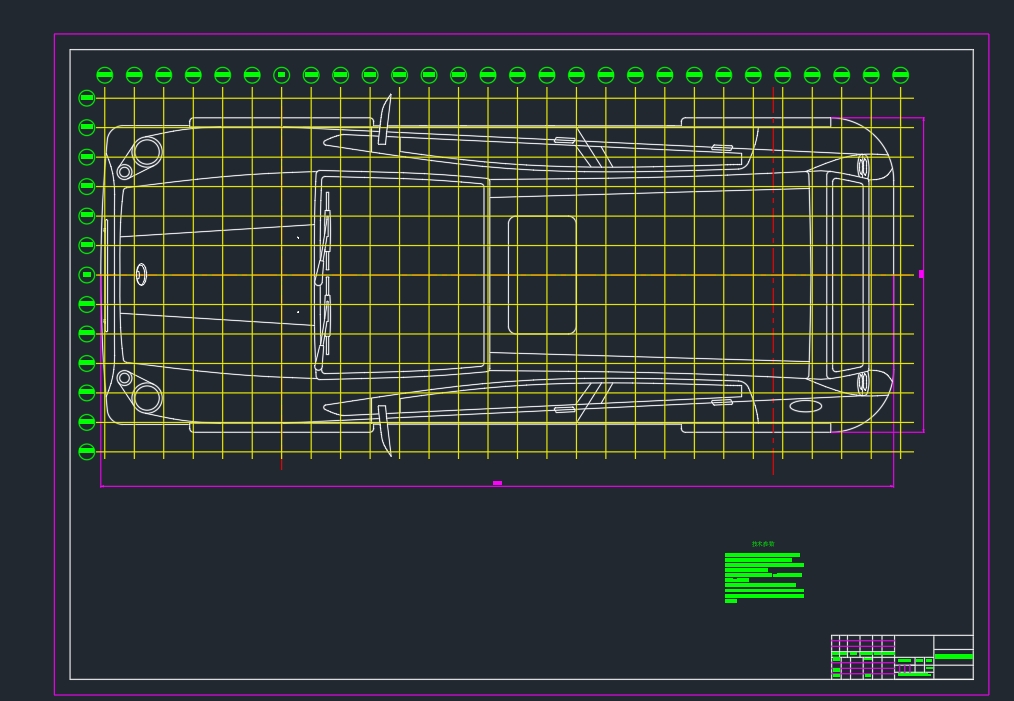The height and width of the screenshot is (701, 1014).
Task: Click the title block table in the drawing corner
Action: 902,657
